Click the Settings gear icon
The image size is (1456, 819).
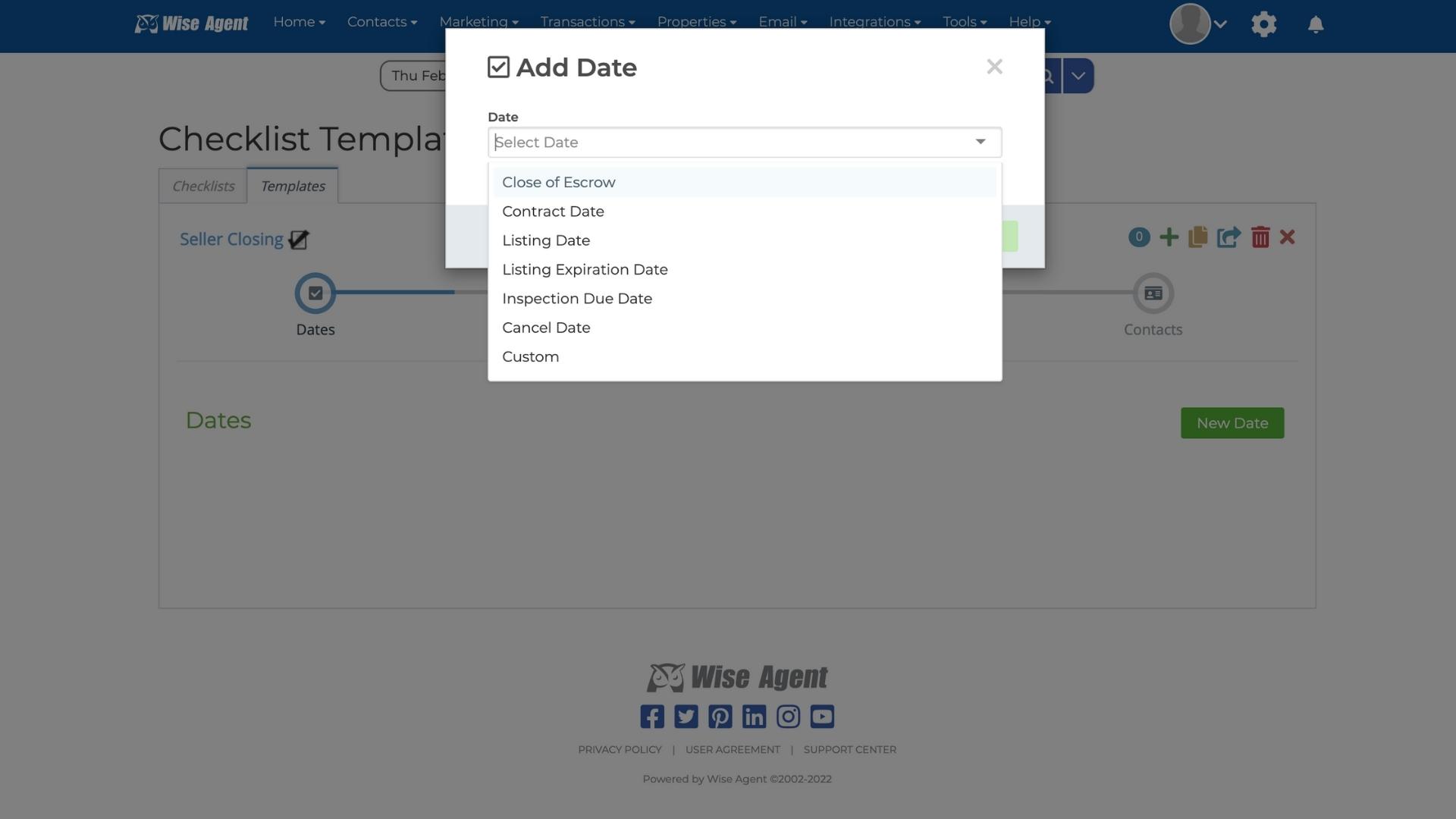[1263, 23]
